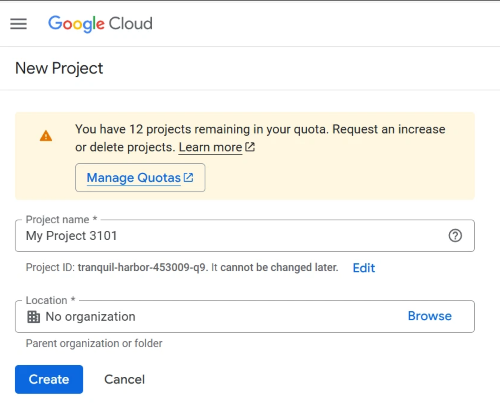Viewport: 500px width, 407px height.
Task: Click the Parent organization or folder hint
Action: (94, 343)
